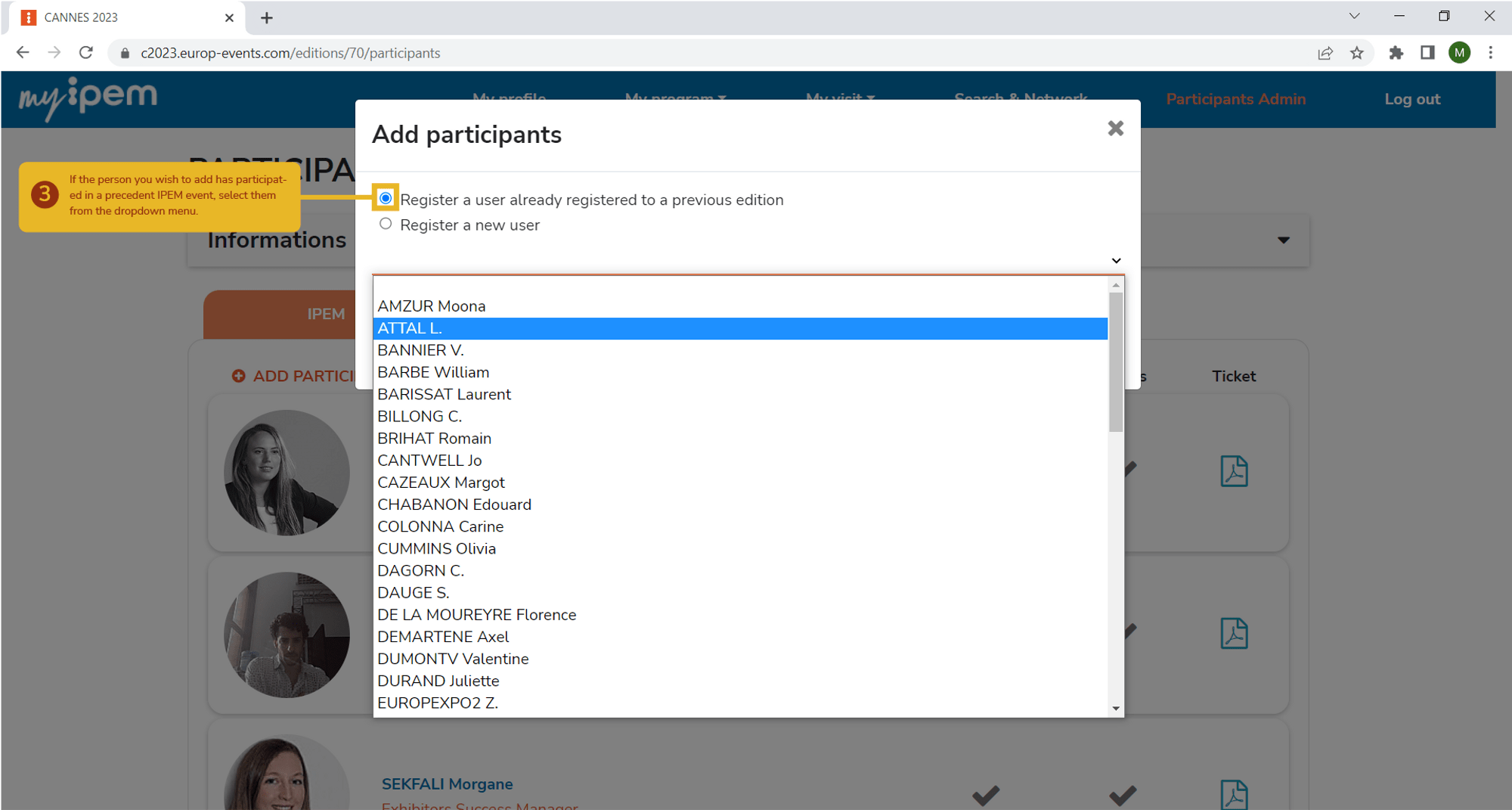
Task: Open the second participant's PDF ticket icon
Action: click(1234, 634)
